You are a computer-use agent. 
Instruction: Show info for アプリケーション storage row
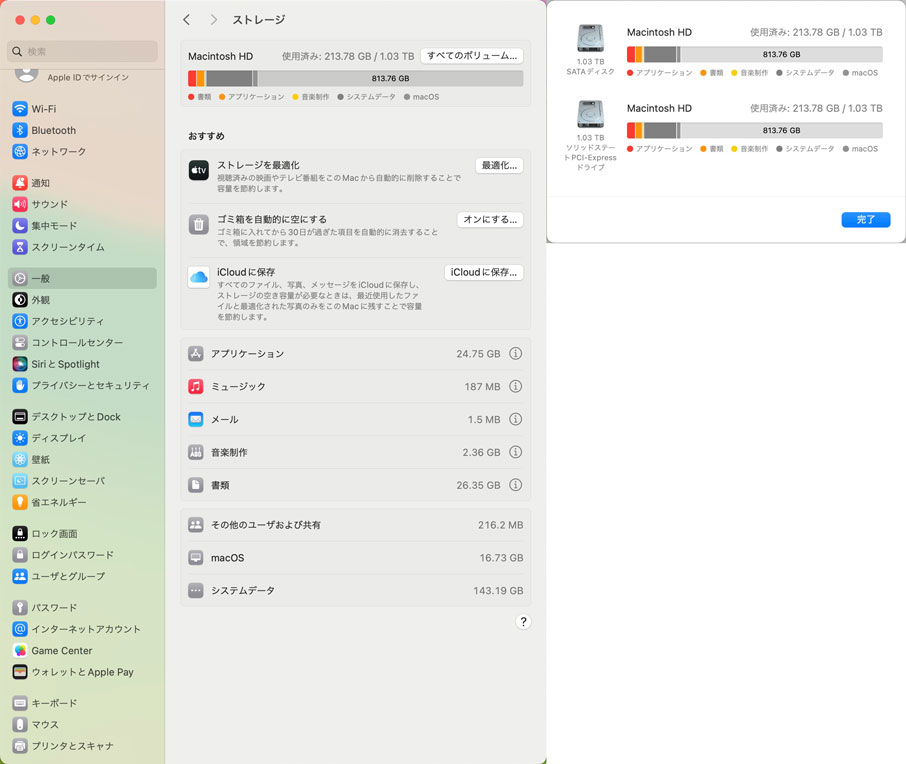(515, 353)
